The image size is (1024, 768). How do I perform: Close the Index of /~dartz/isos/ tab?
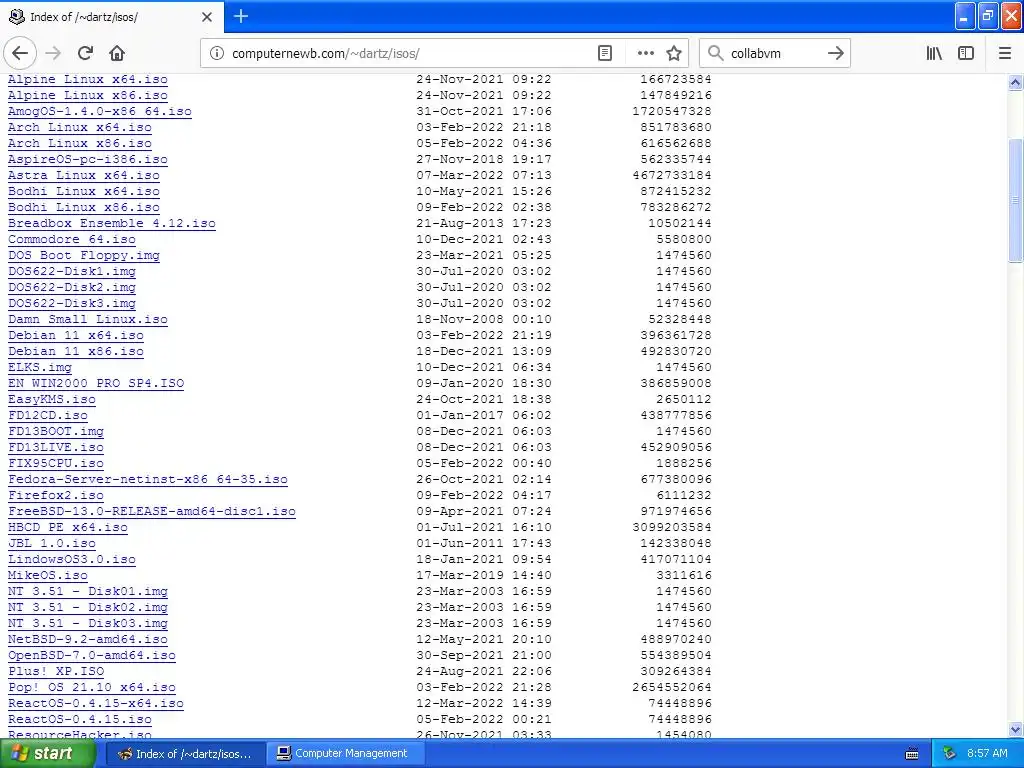point(207,17)
